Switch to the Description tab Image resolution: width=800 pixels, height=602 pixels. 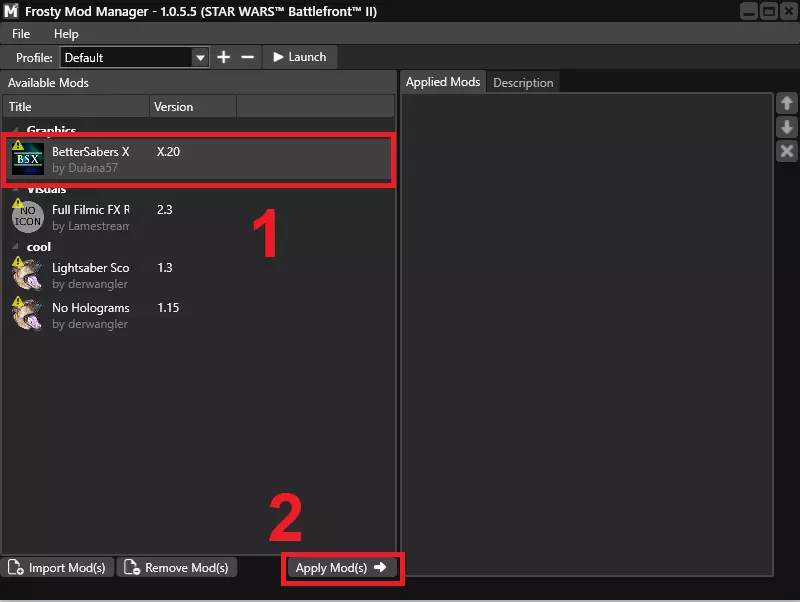click(523, 83)
